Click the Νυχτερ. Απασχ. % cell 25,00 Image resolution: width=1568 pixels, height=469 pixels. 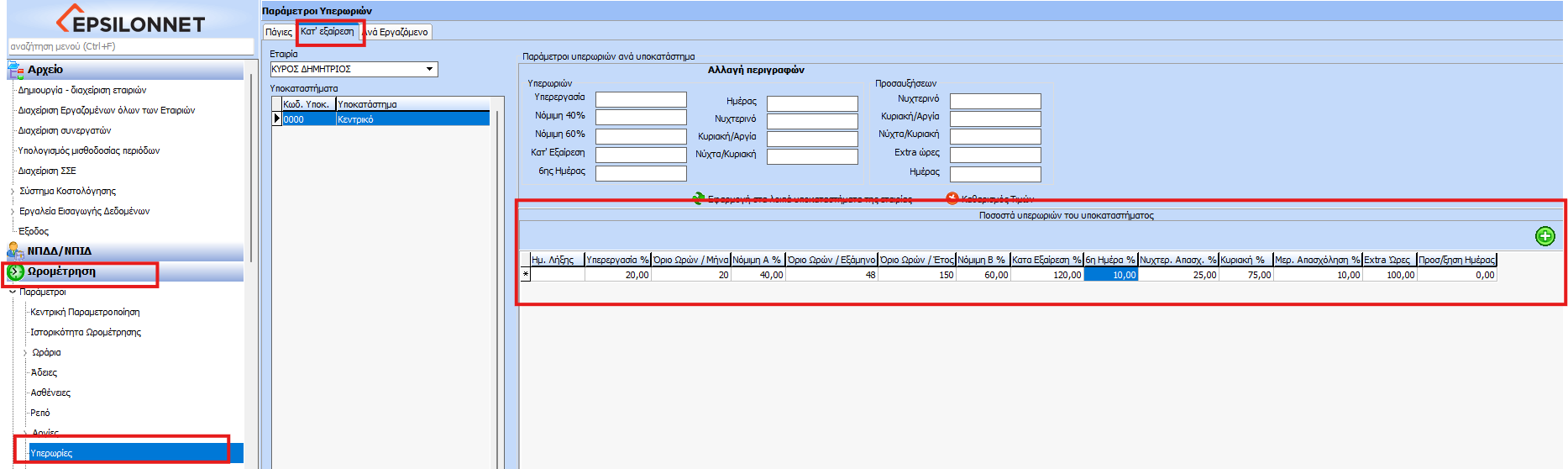1178,275
